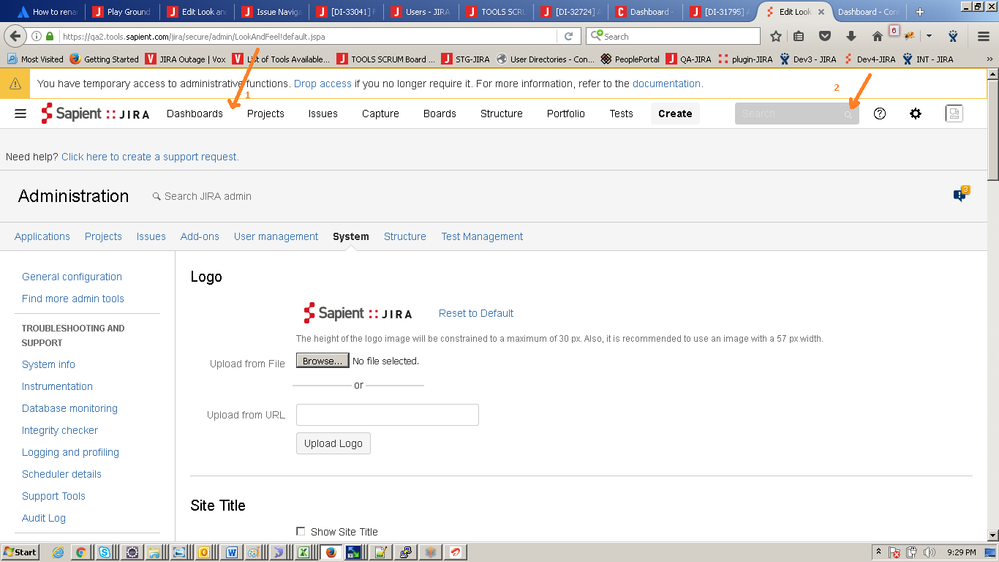Click the create a support request link
This screenshot has height=562, width=999.
pos(150,157)
